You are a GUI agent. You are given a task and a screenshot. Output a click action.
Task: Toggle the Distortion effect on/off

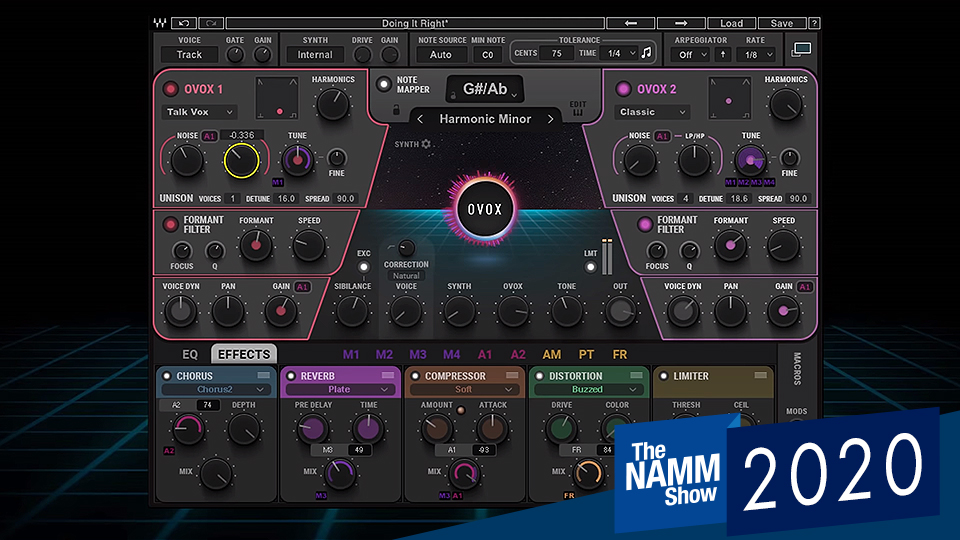[x=539, y=376]
